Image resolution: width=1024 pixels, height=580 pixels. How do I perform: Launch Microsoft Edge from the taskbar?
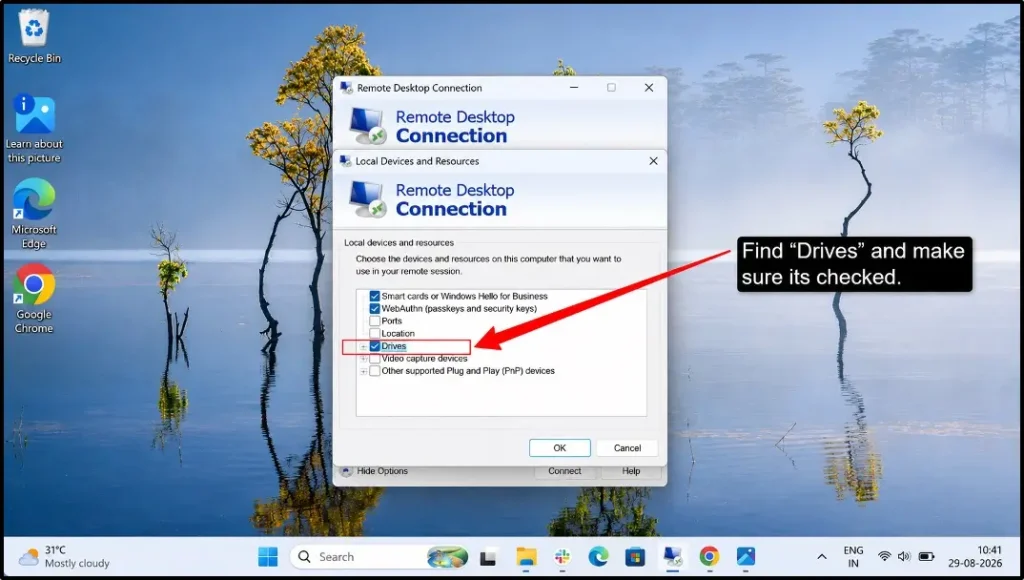click(598, 557)
